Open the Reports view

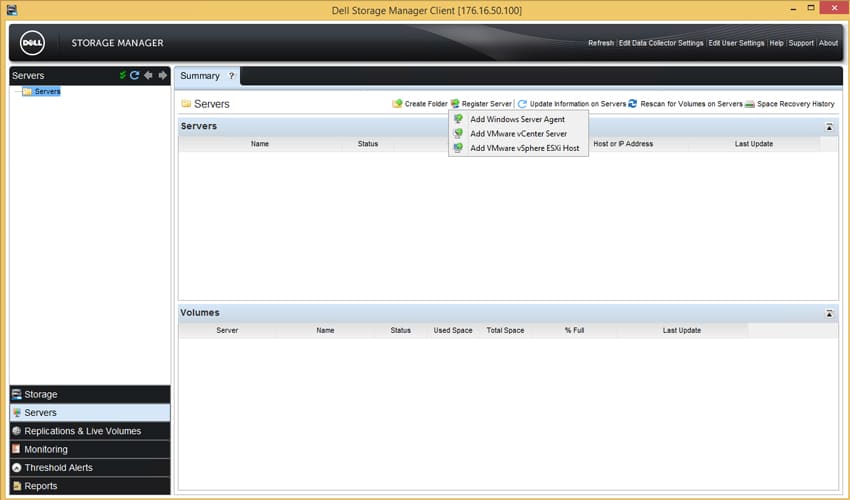click(90, 486)
